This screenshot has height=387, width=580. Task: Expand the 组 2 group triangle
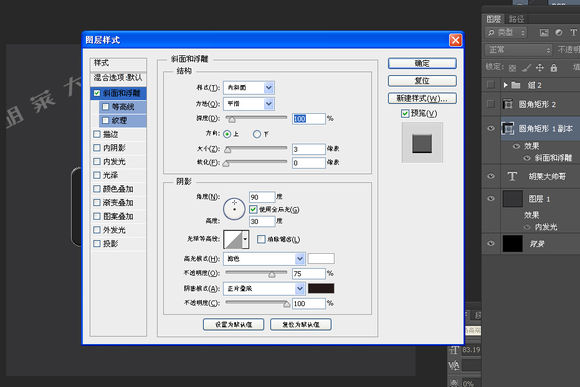505,85
